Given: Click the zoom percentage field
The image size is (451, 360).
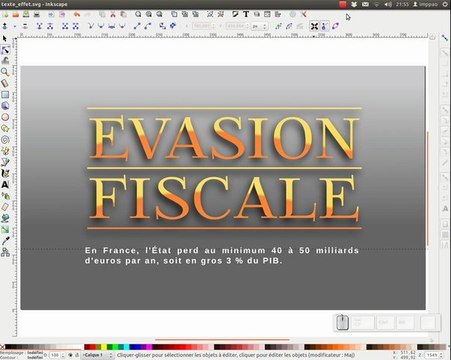Looking at the screenshot, I should tap(434, 355).
